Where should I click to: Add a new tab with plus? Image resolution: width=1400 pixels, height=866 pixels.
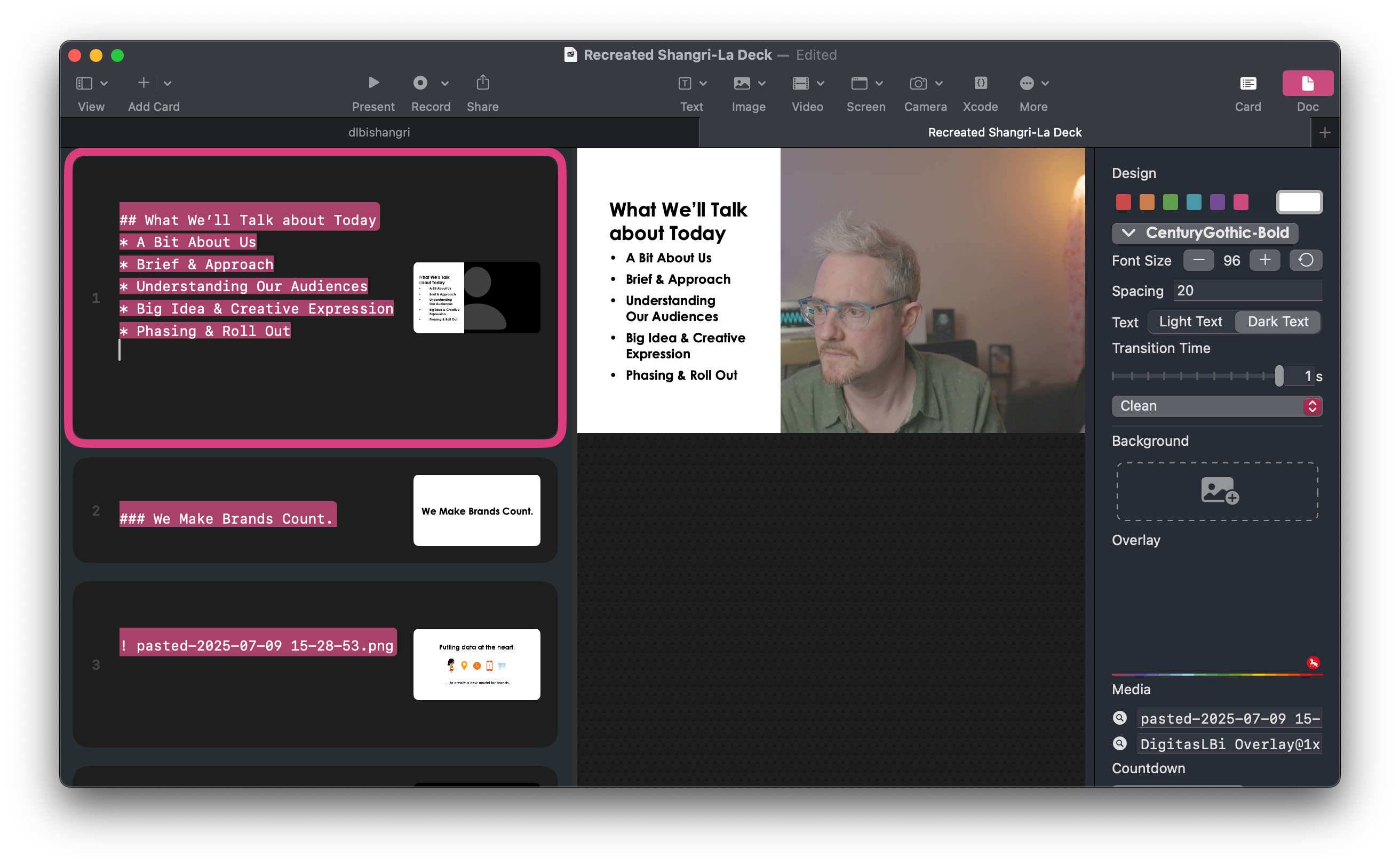pyautogui.click(x=1324, y=133)
